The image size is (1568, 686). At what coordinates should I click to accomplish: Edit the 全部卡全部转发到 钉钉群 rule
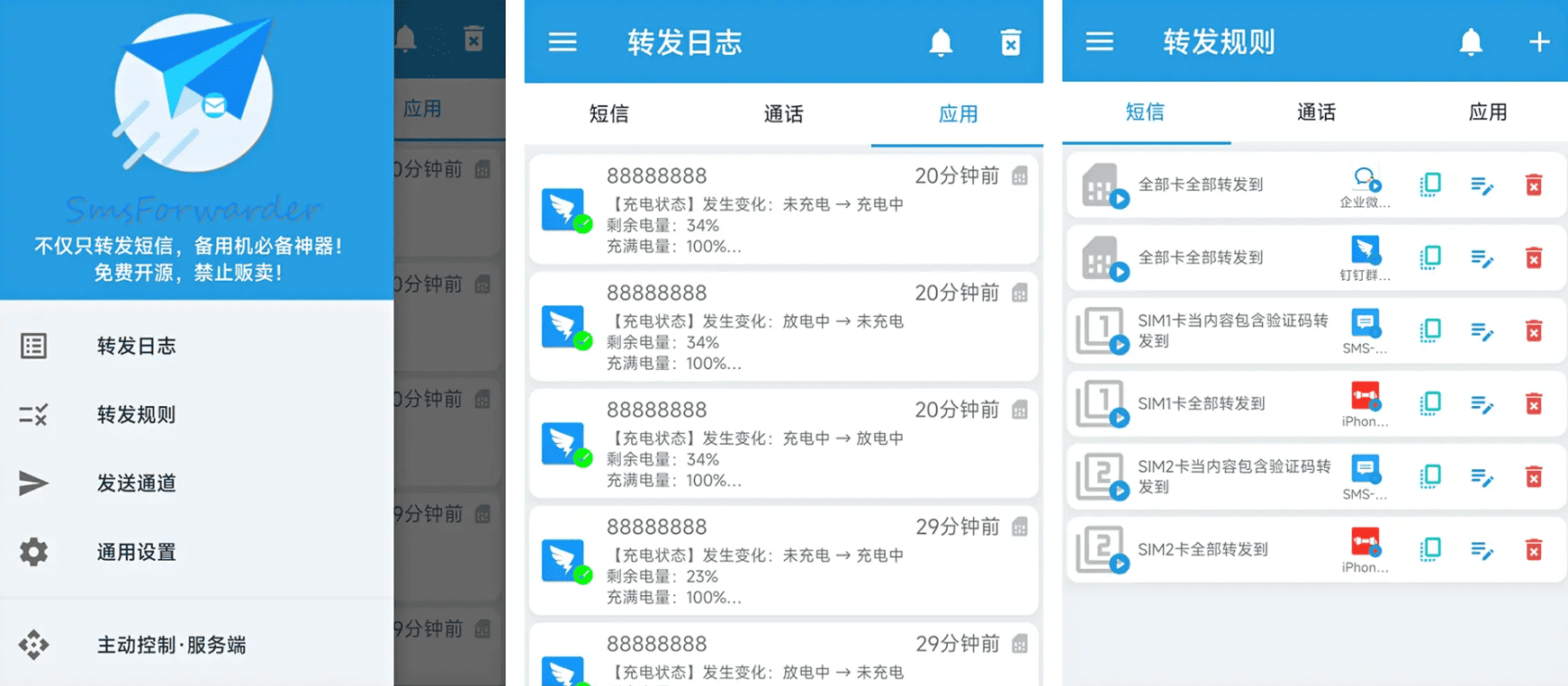click(x=1482, y=258)
